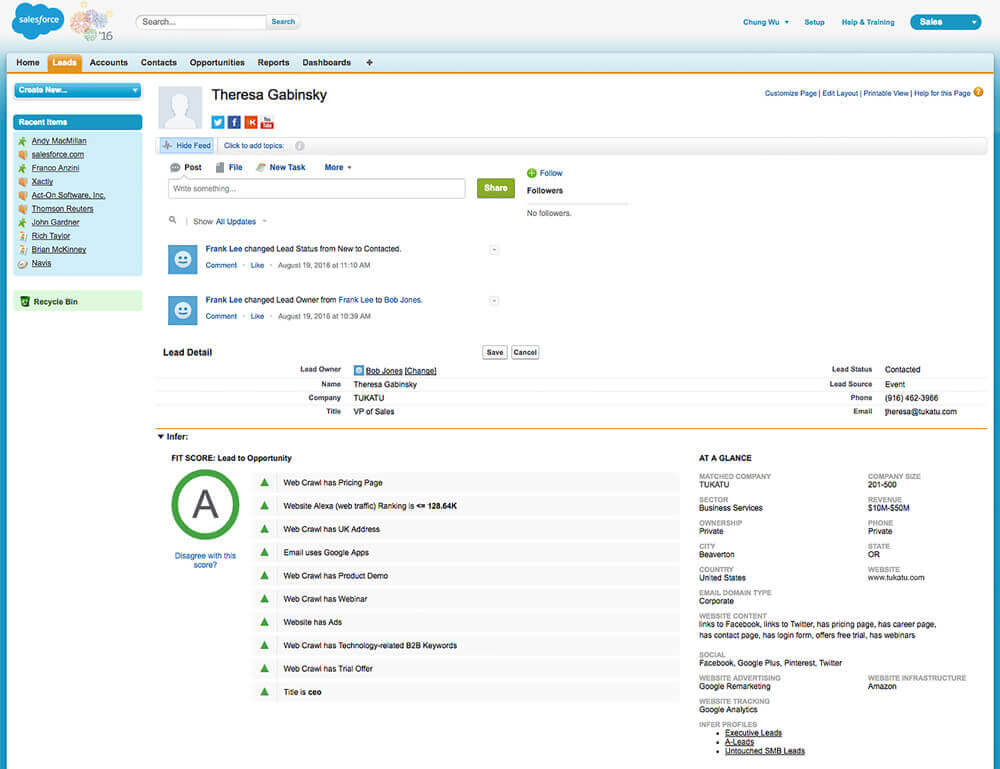Image resolution: width=1000 pixels, height=769 pixels.
Task: Open Help & Training link
Action: pyautogui.click(x=868, y=22)
